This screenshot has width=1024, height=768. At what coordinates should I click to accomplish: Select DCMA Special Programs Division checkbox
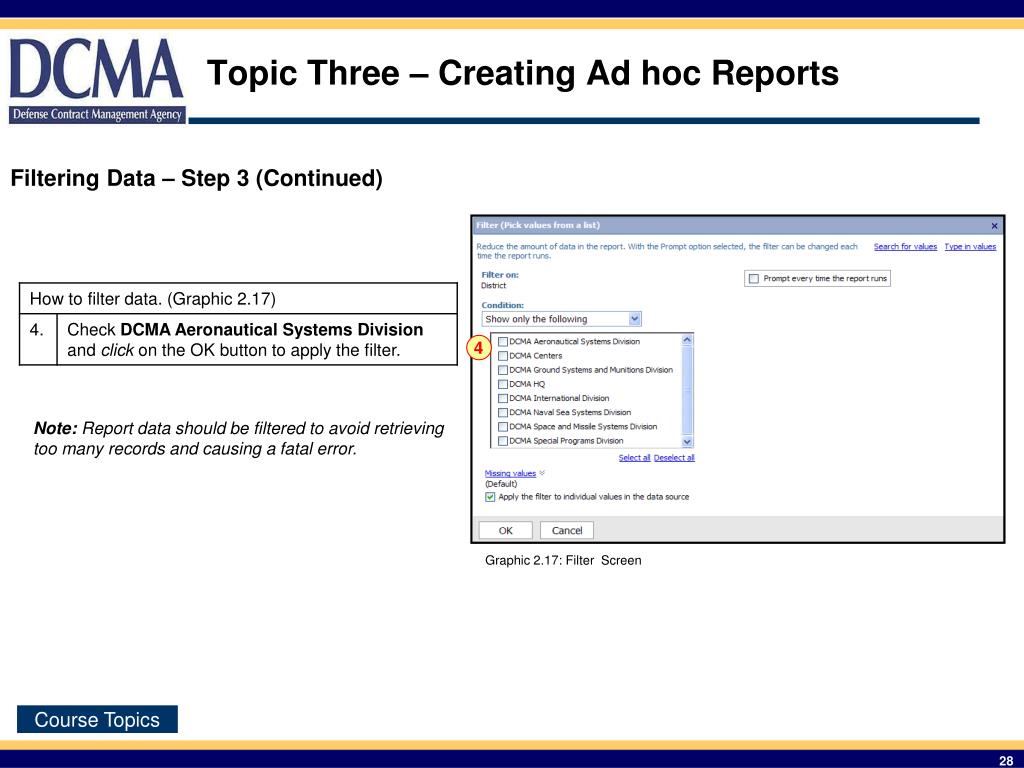tap(503, 441)
